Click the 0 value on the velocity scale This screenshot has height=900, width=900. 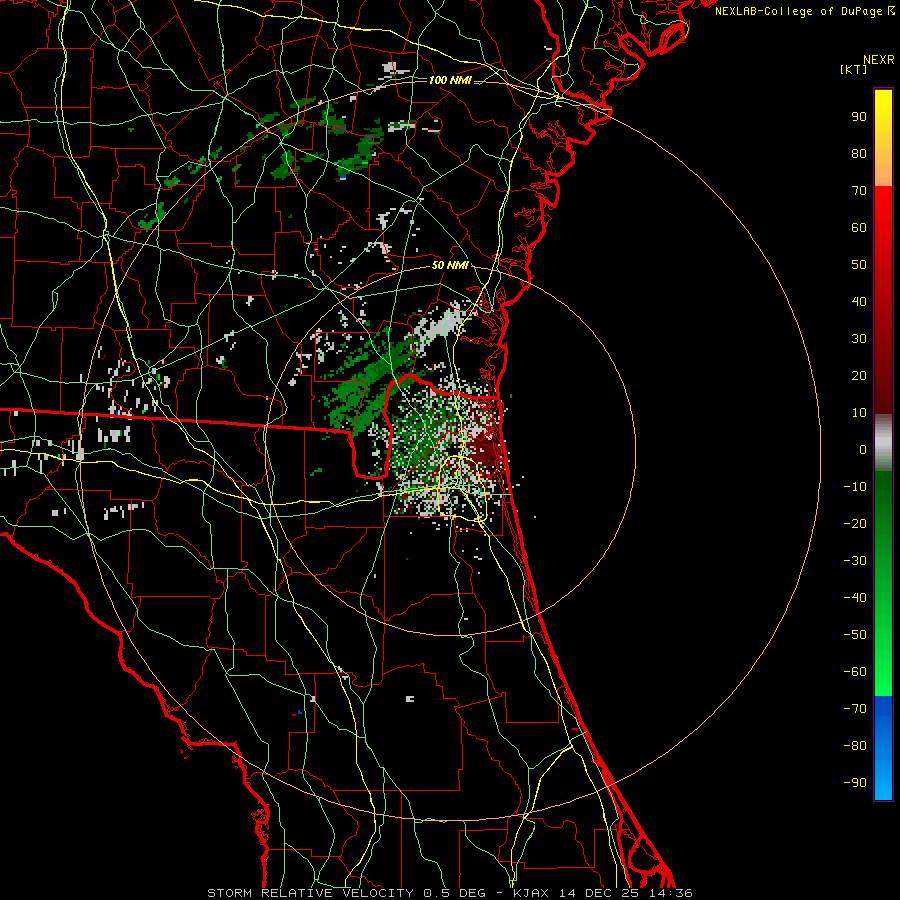tap(863, 450)
